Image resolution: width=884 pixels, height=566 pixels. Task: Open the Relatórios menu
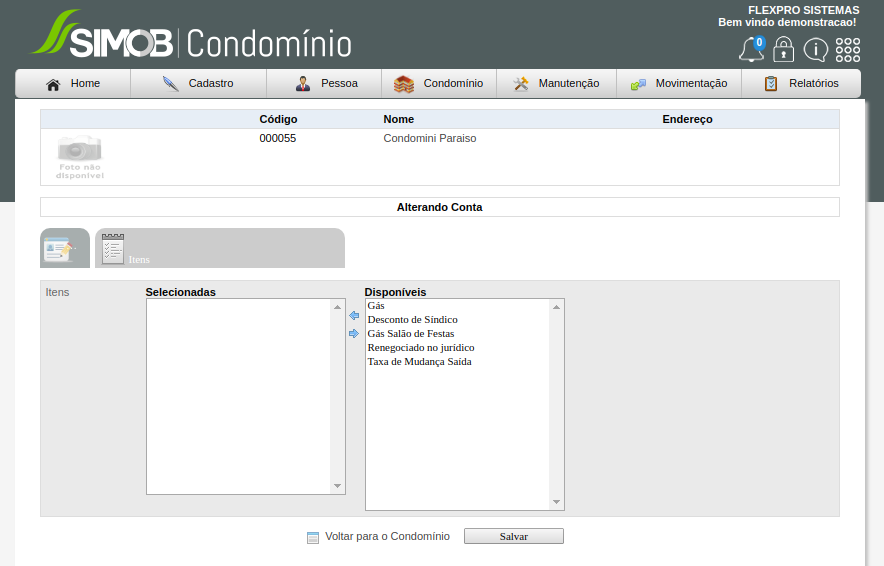click(x=801, y=83)
